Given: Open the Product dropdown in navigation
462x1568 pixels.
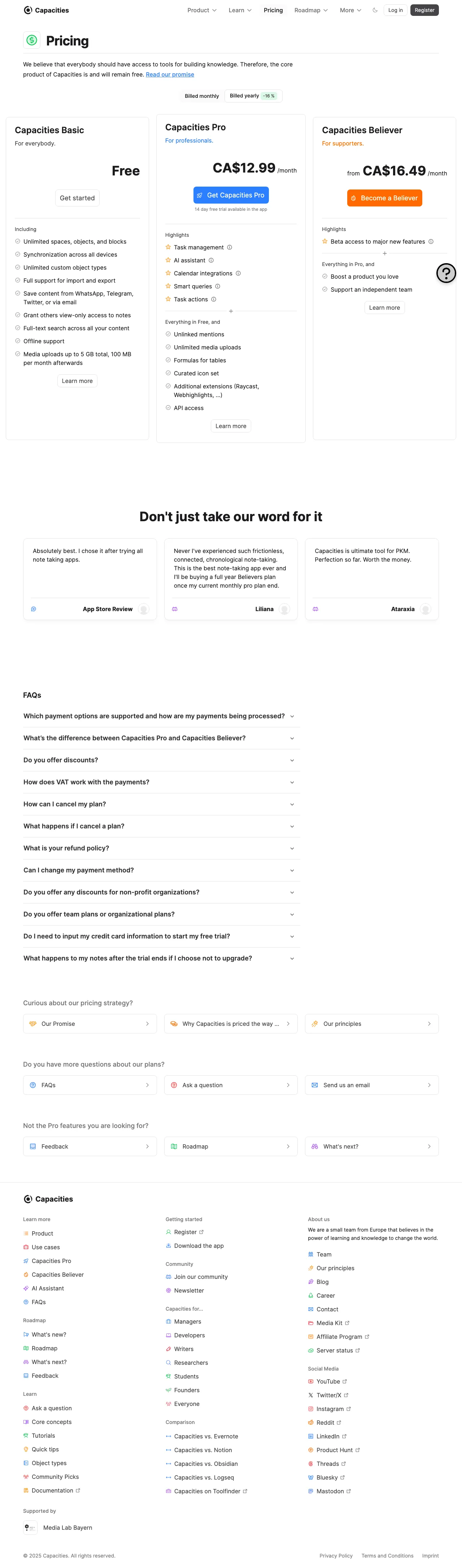Looking at the screenshot, I should pos(201,10).
